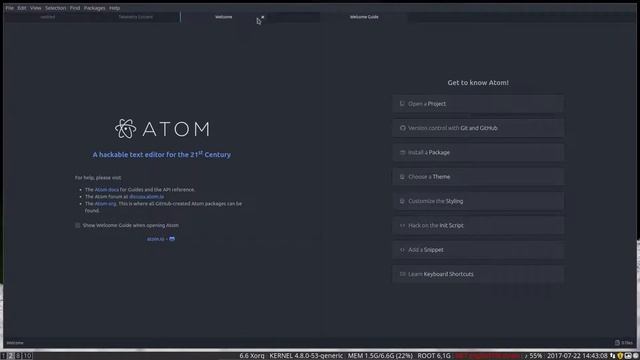Click the code icon beside Hack on Init Script
Image resolution: width=640 pixels, height=360 pixels.
tap(402, 225)
